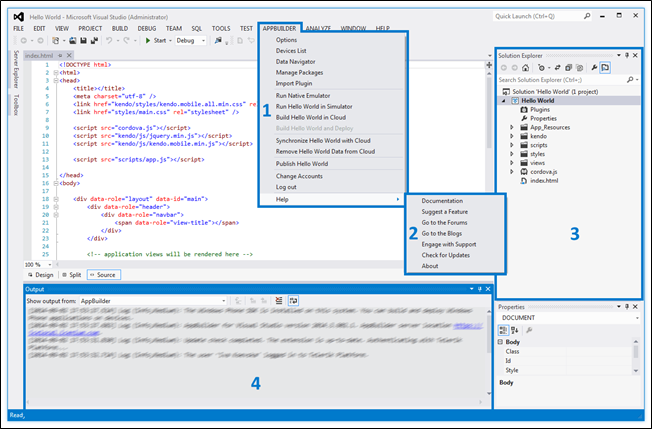Expand the scripts folder arrow
Image resolution: width=652 pixels, height=429 pixels.
512,145
